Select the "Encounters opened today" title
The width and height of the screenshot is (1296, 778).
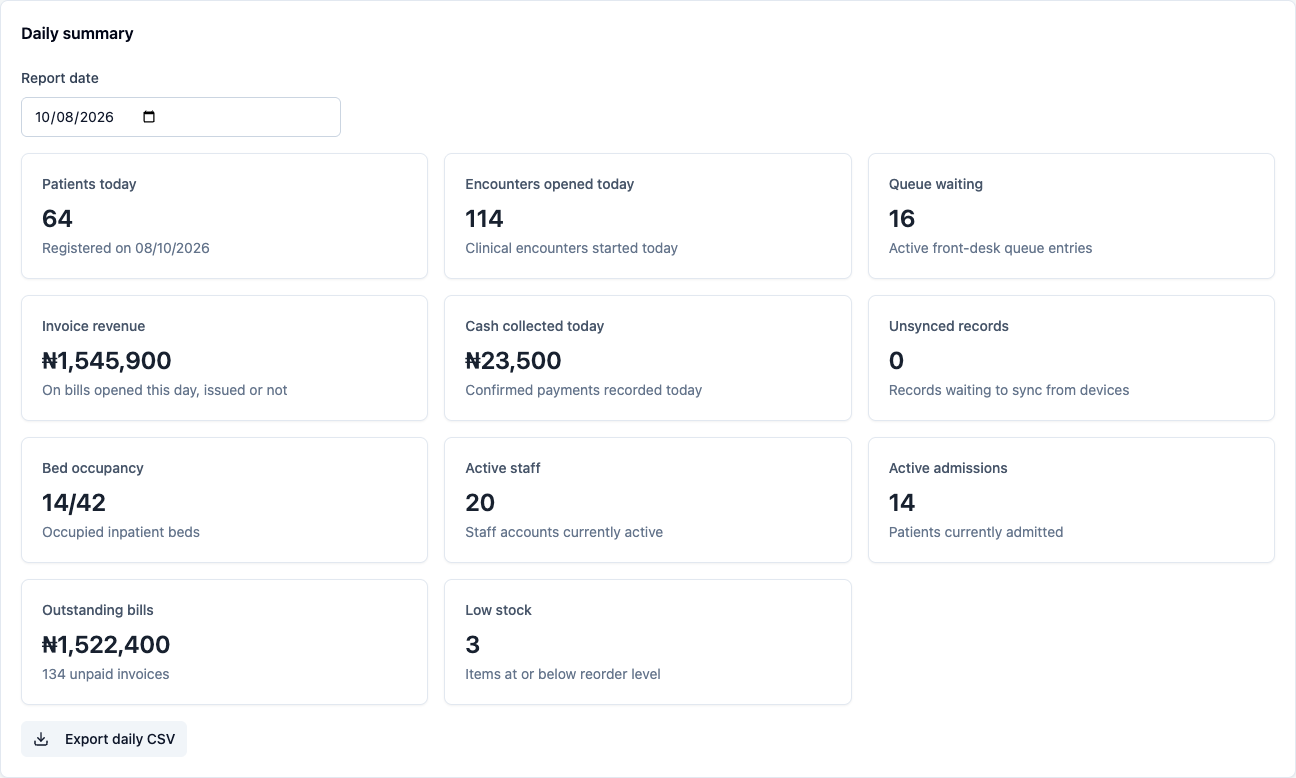(x=550, y=184)
